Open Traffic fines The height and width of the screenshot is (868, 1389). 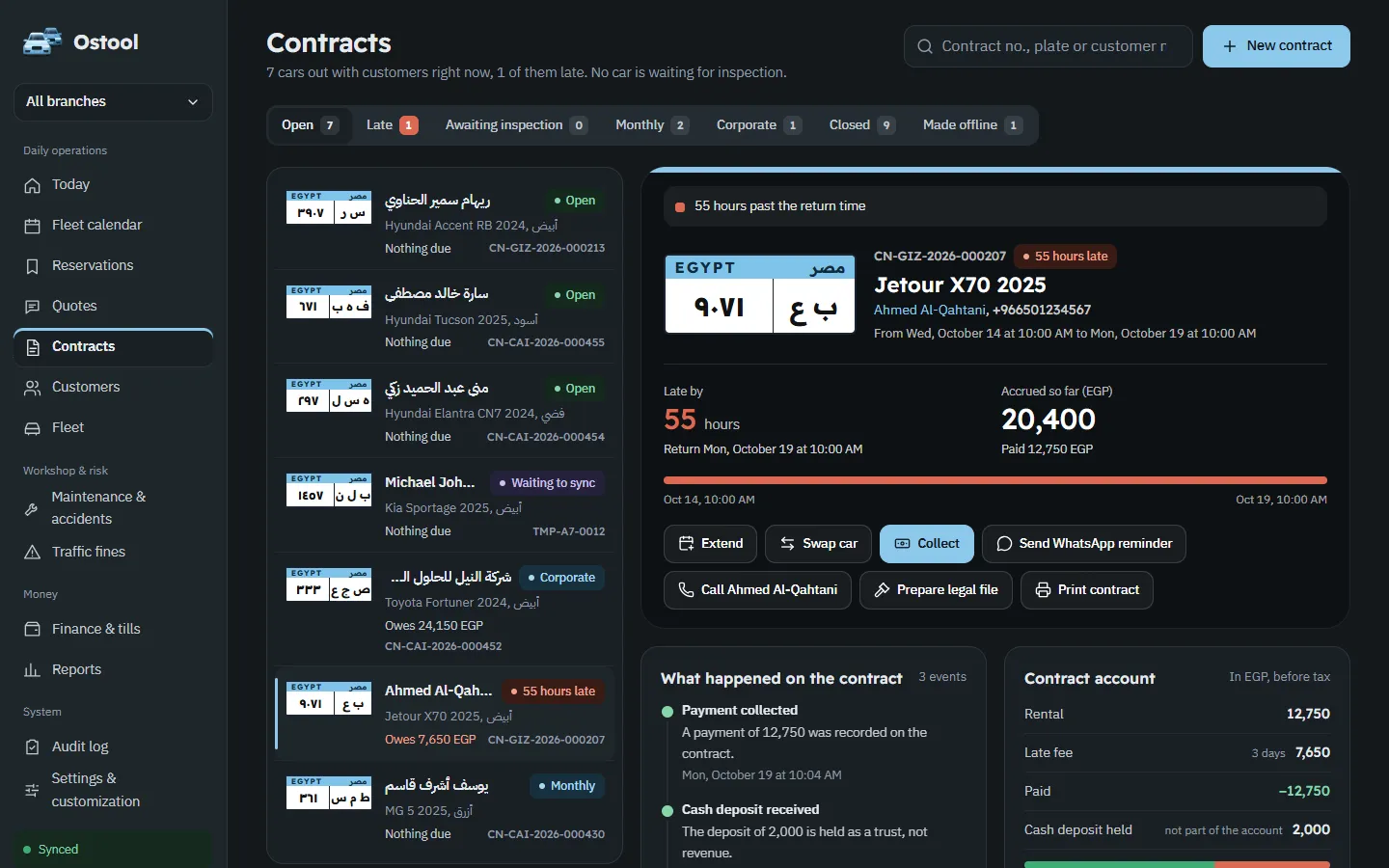(x=113, y=552)
